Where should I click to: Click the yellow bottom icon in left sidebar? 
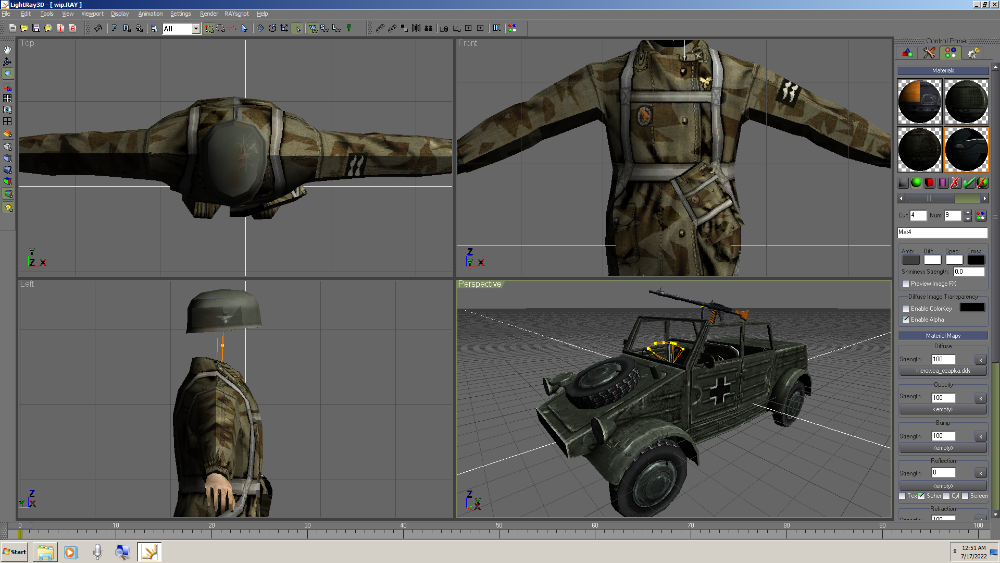click(8, 208)
